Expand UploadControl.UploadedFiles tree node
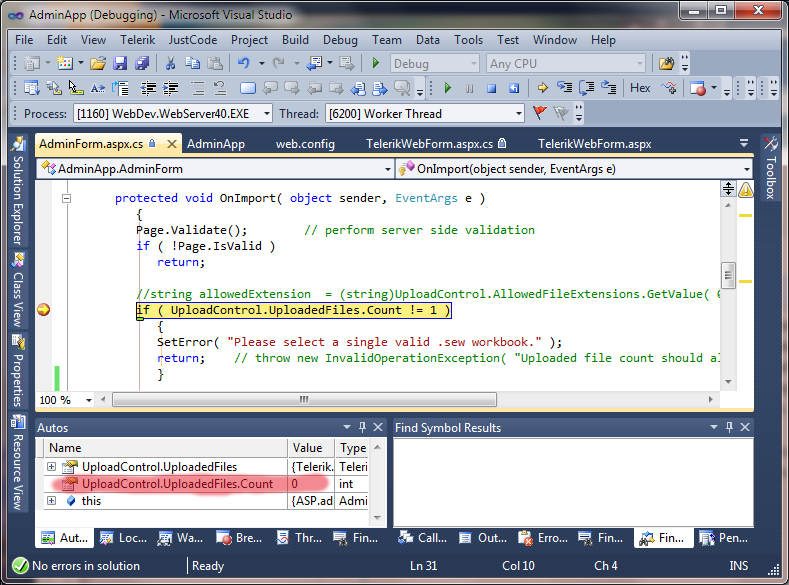789x585 pixels. click(x=52, y=467)
